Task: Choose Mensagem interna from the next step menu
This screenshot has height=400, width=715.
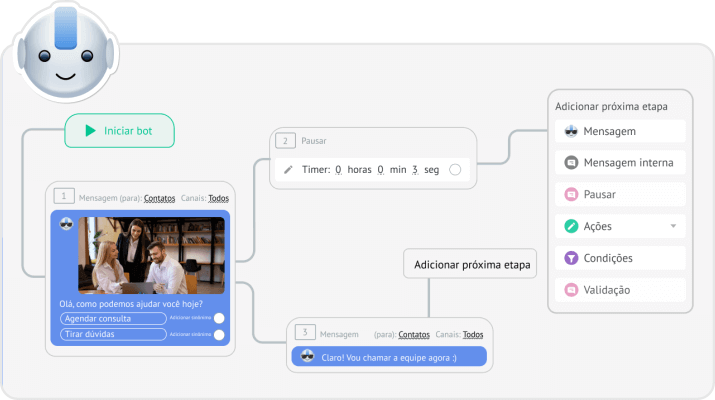Action: pos(620,163)
